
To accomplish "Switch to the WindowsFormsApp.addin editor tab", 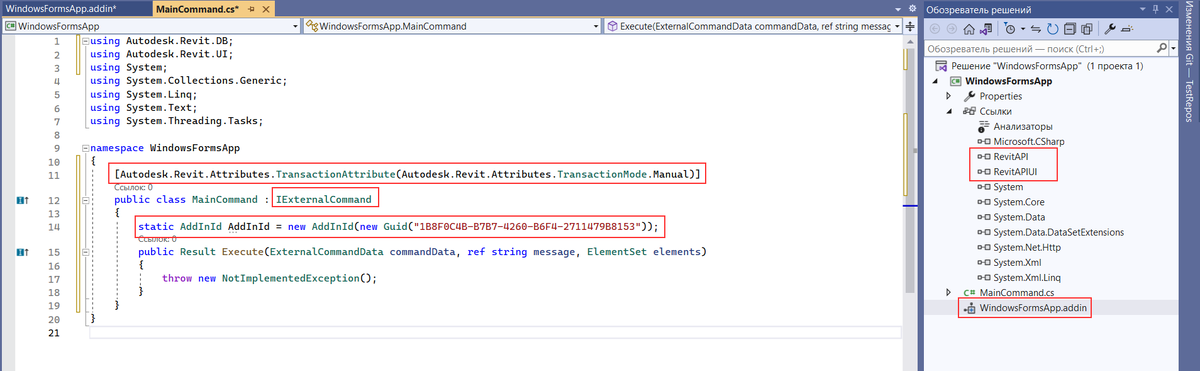I will [75, 9].
